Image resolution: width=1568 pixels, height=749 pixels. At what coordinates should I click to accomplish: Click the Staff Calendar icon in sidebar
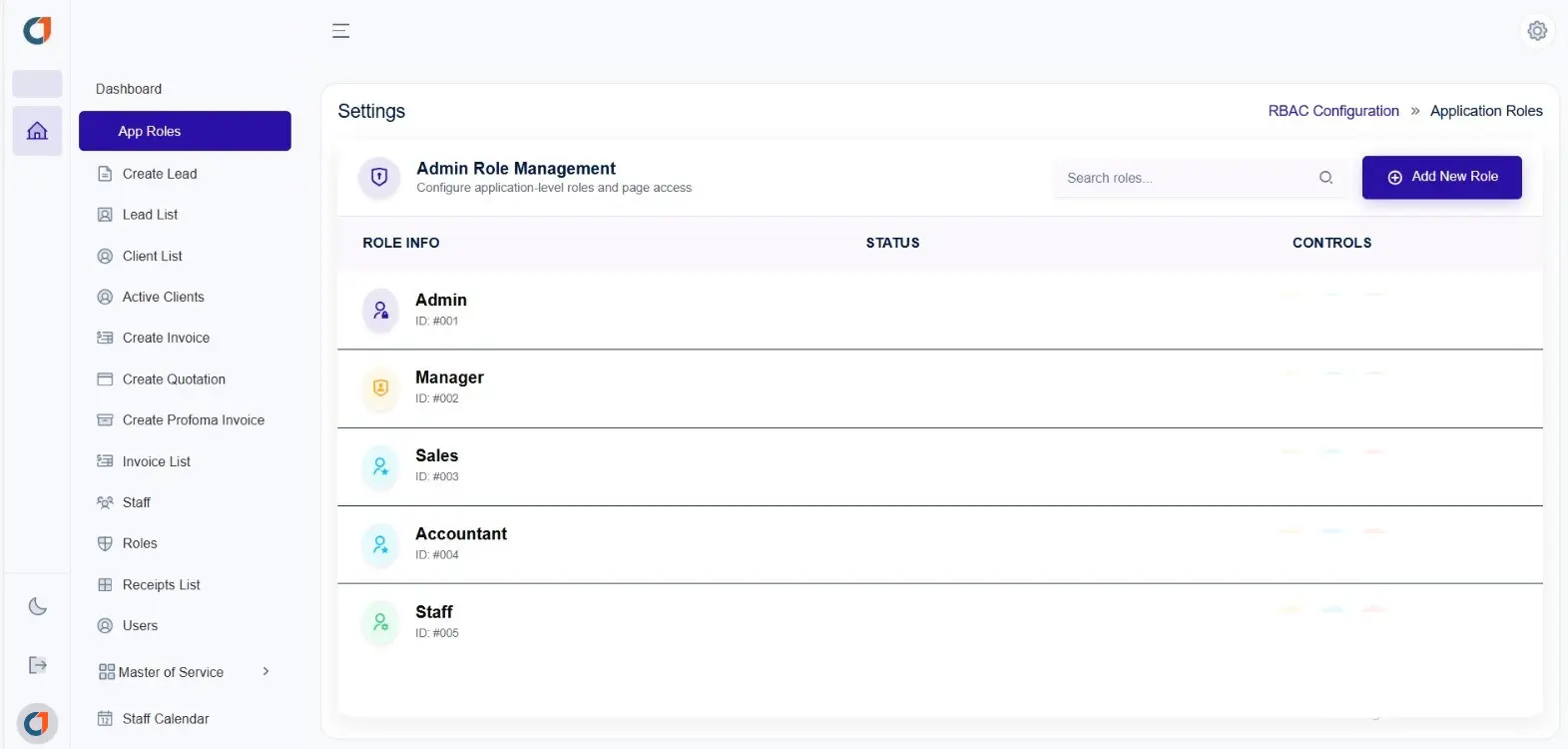click(x=105, y=718)
